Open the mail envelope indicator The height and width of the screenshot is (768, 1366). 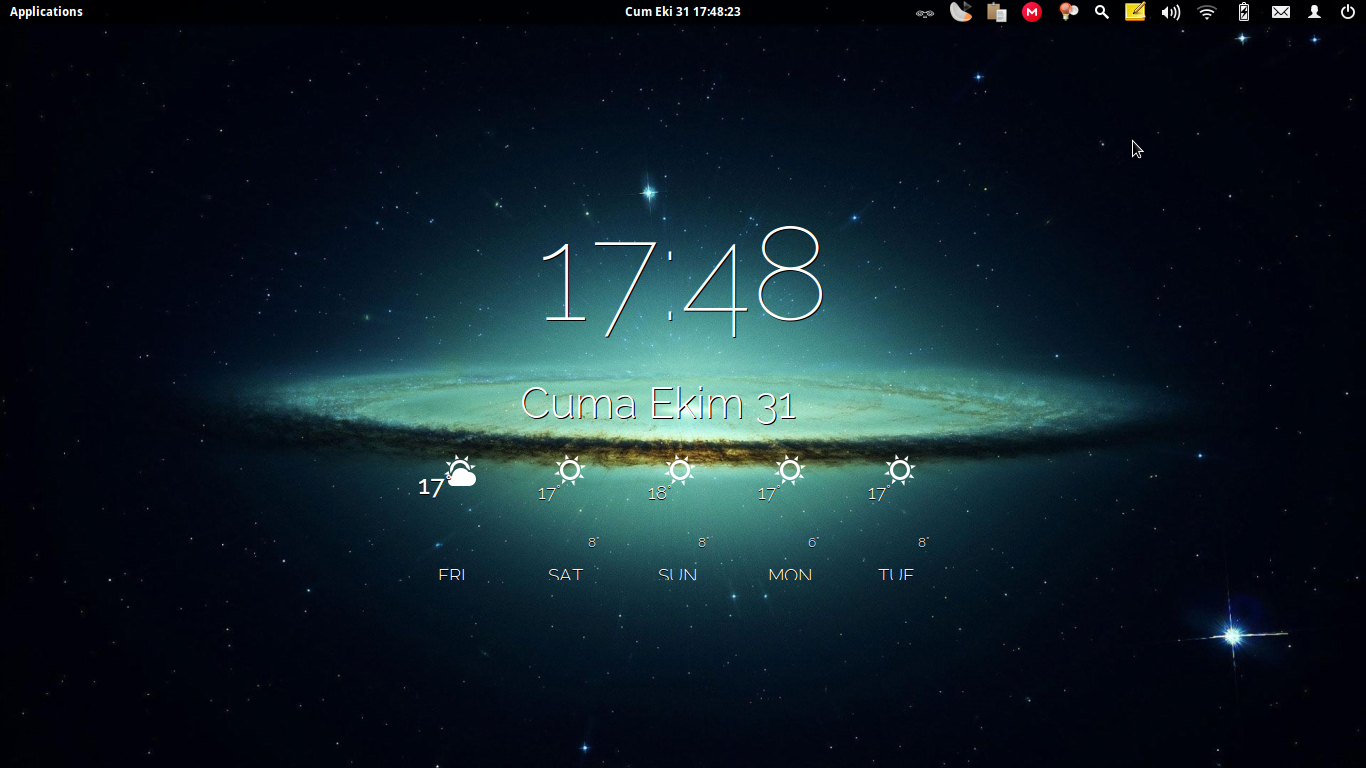[1281, 12]
